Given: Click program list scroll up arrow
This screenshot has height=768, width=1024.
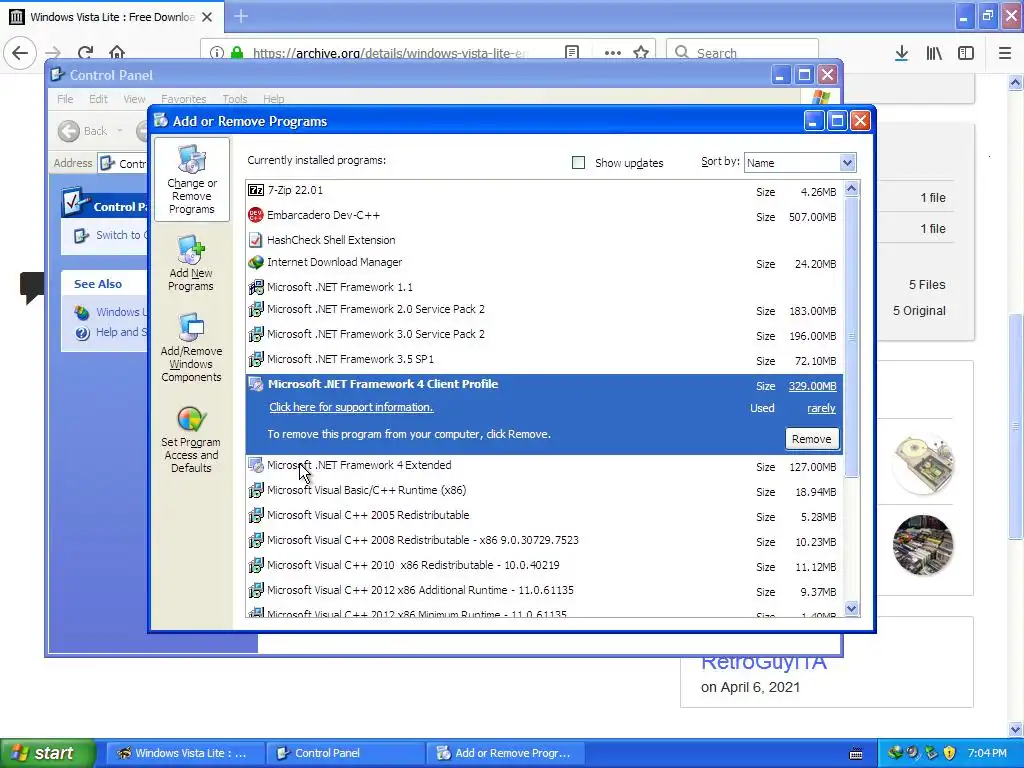Looking at the screenshot, I should 852,189.
